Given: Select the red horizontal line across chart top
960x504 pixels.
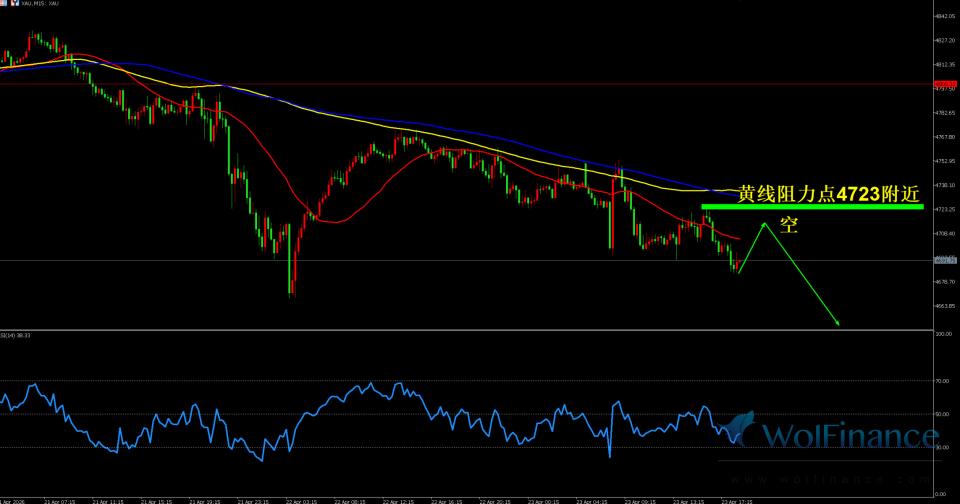Looking at the screenshot, I should coord(400,84).
